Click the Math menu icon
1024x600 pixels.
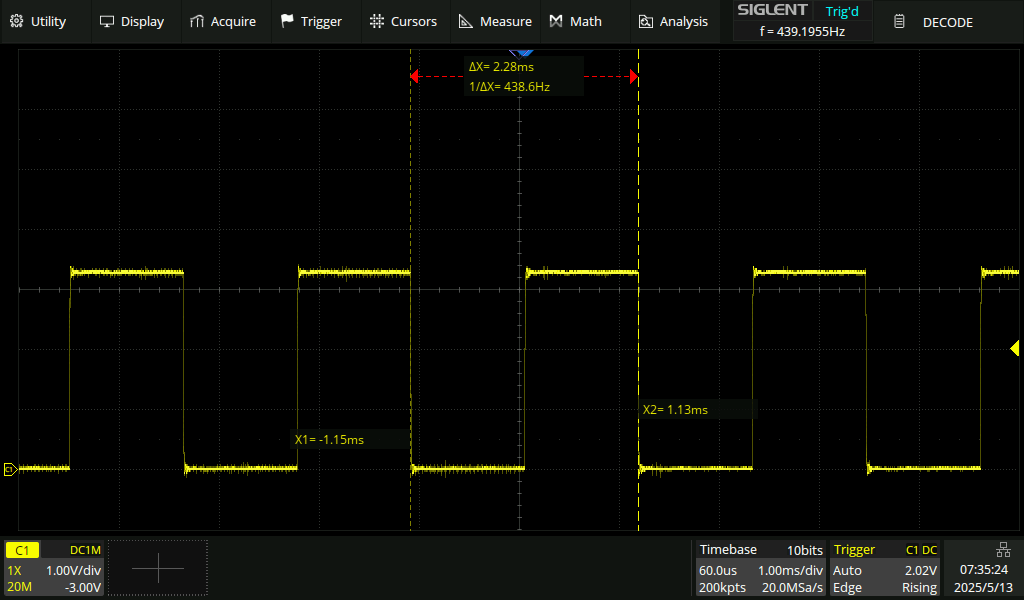(556, 21)
